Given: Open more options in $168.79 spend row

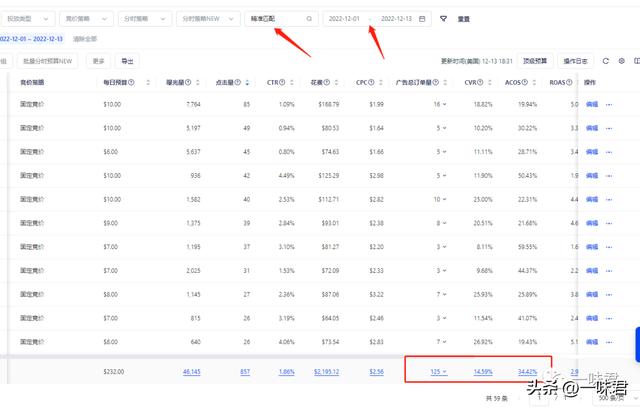Looking at the screenshot, I should (x=609, y=104).
